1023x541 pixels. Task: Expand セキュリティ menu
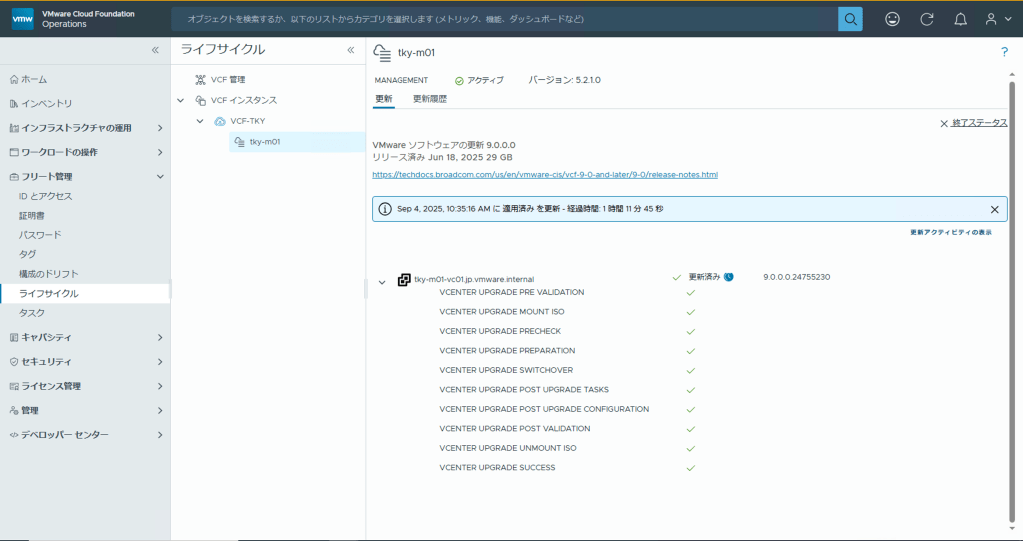click(x=160, y=362)
